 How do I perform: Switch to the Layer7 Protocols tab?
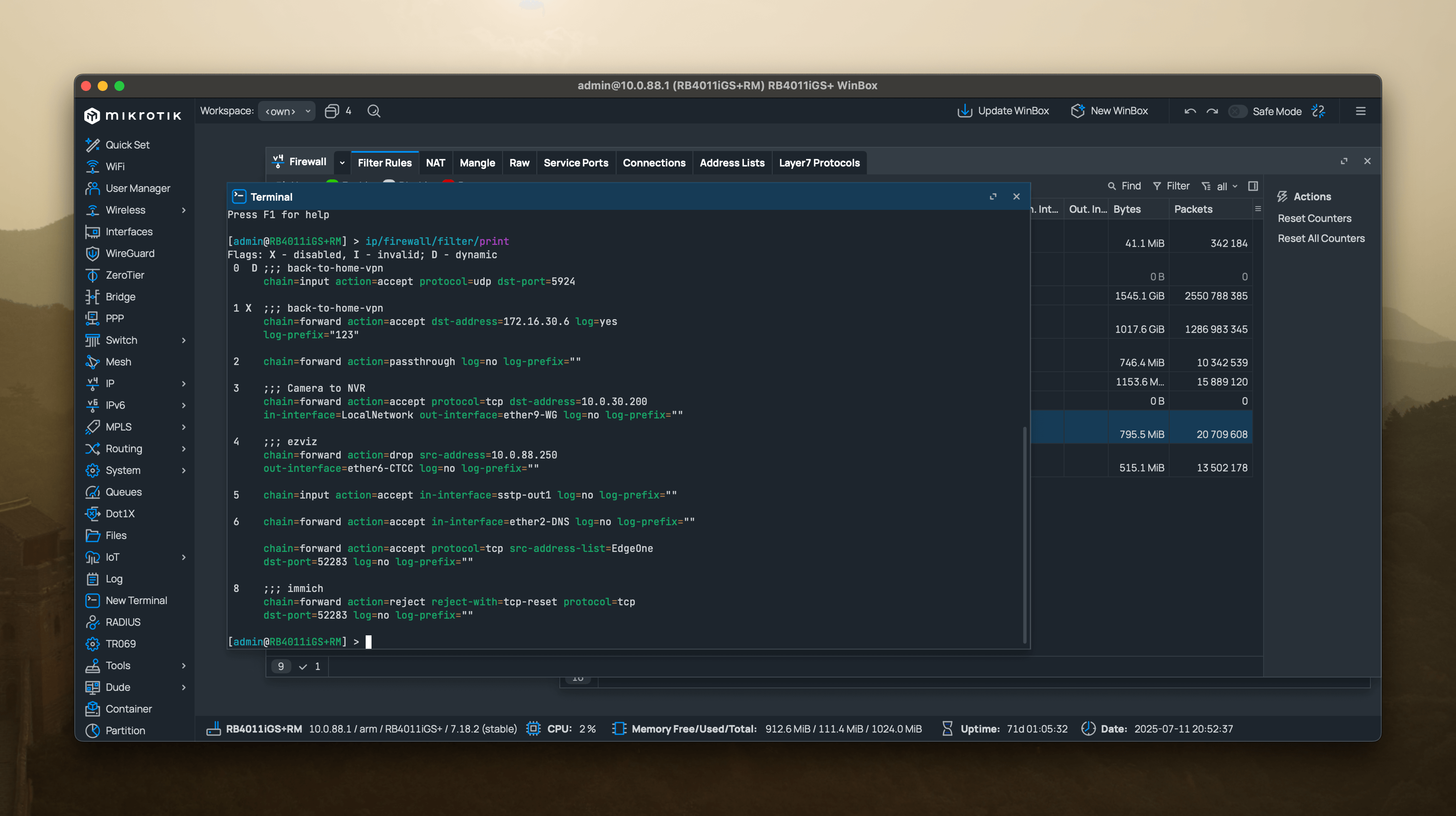click(x=819, y=163)
